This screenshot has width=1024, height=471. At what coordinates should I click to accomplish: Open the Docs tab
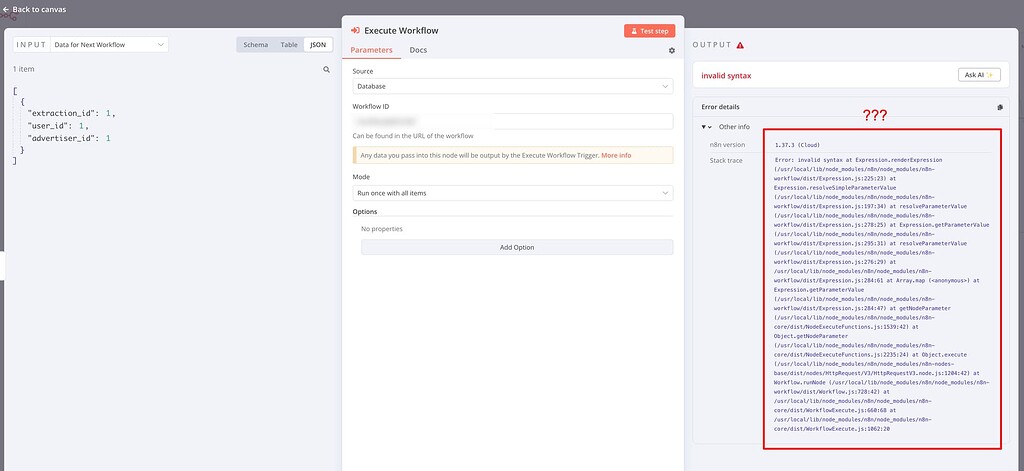418,50
